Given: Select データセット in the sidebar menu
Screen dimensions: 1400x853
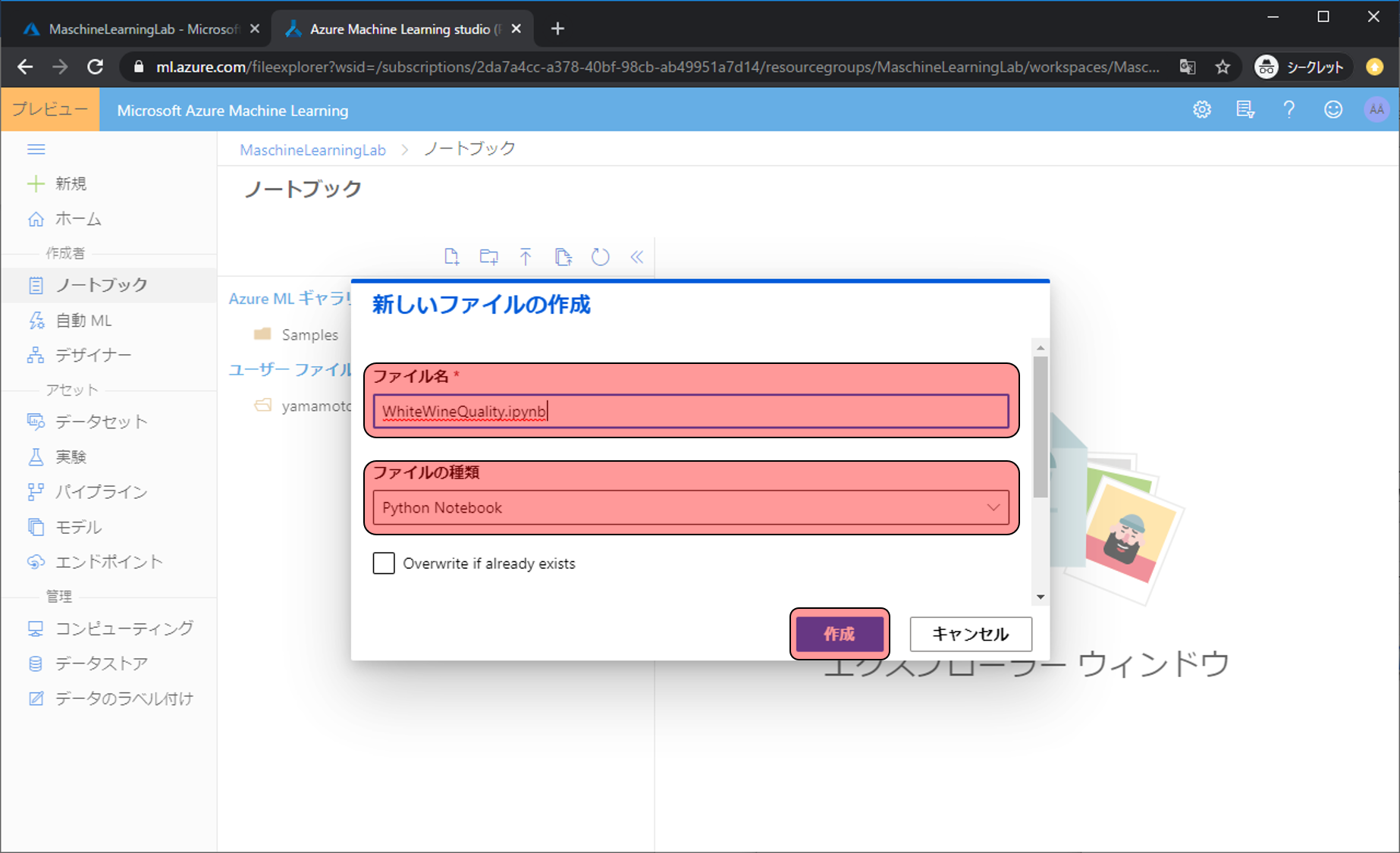Looking at the screenshot, I should coord(101,422).
